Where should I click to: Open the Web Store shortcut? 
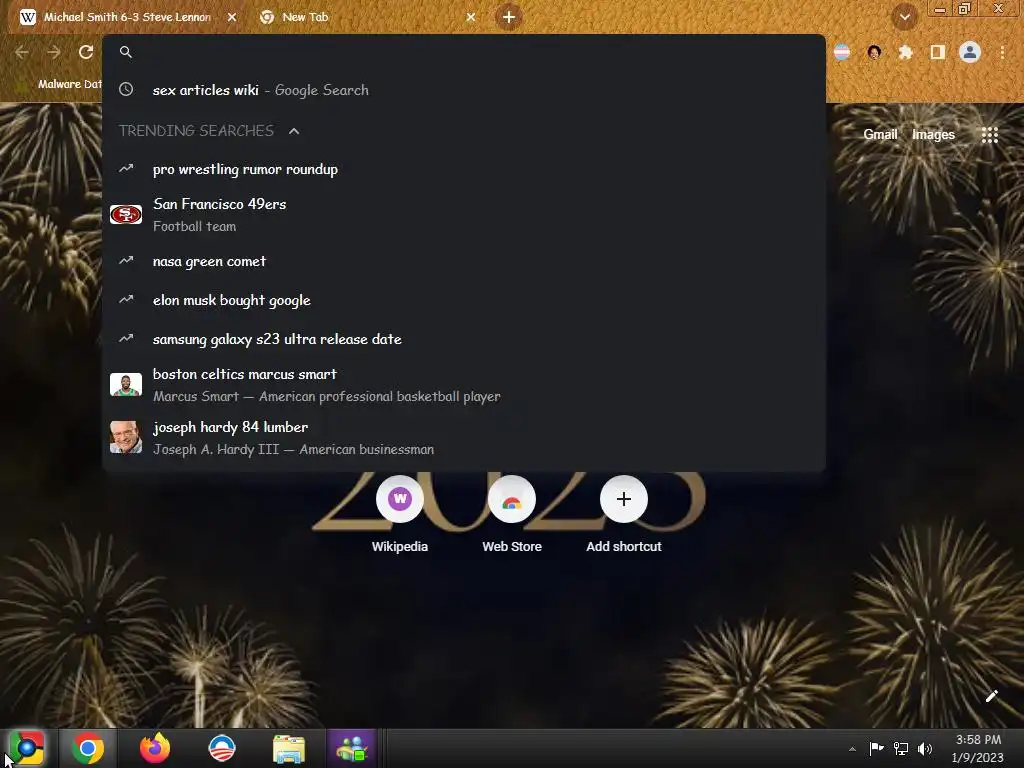(512, 515)
